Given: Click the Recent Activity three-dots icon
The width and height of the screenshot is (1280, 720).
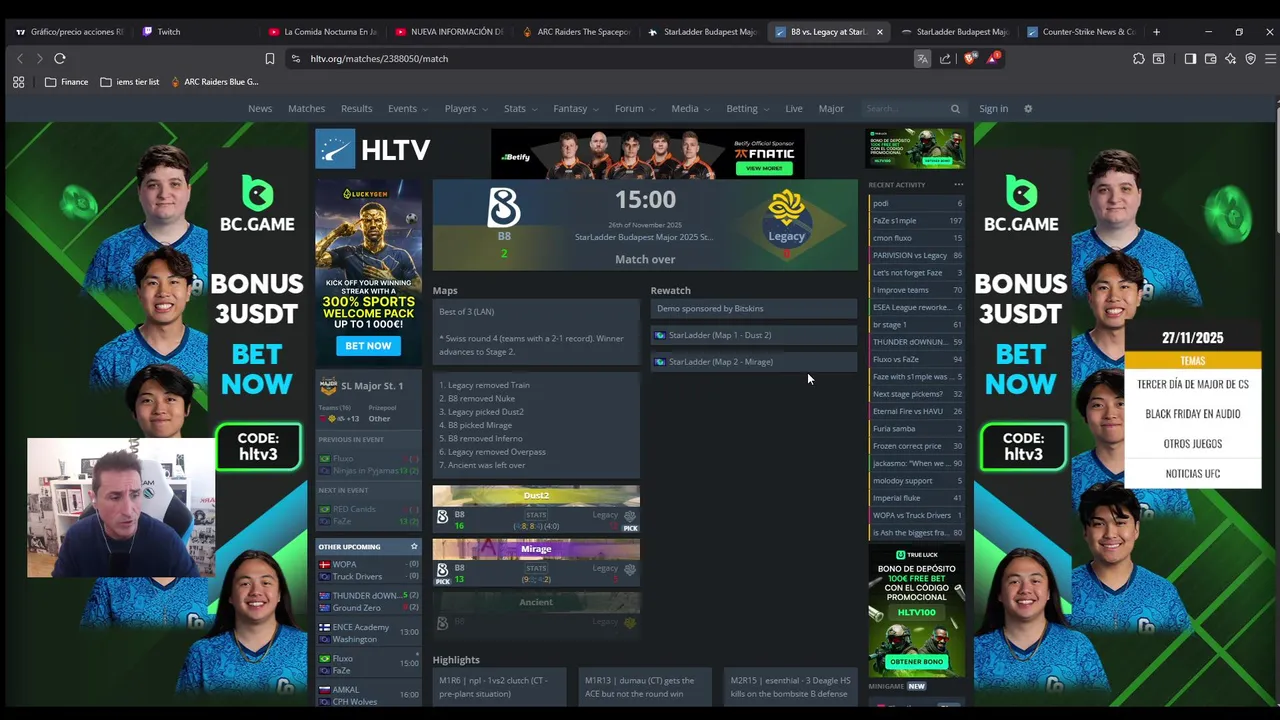Looking at the screenshot, I should click(x=958, y=185).
